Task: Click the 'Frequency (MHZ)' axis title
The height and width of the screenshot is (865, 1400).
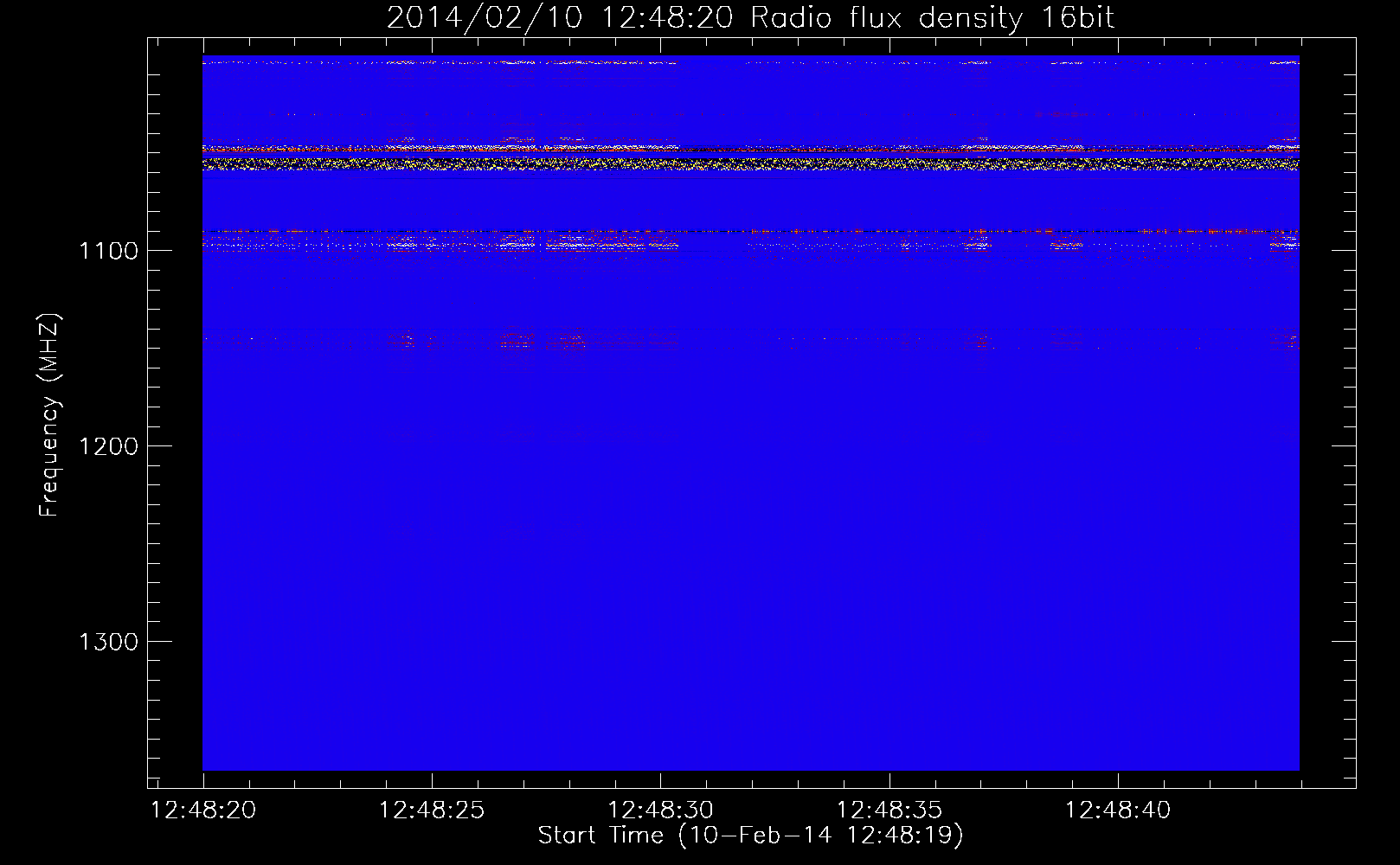Action: [50, 415]
